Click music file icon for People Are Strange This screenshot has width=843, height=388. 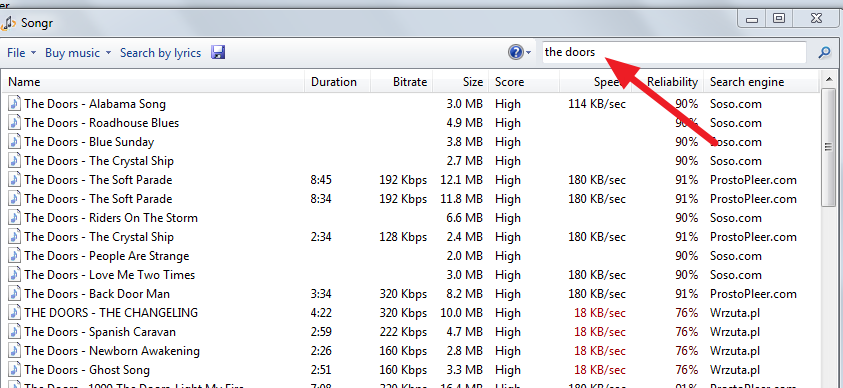click(15, 256)
